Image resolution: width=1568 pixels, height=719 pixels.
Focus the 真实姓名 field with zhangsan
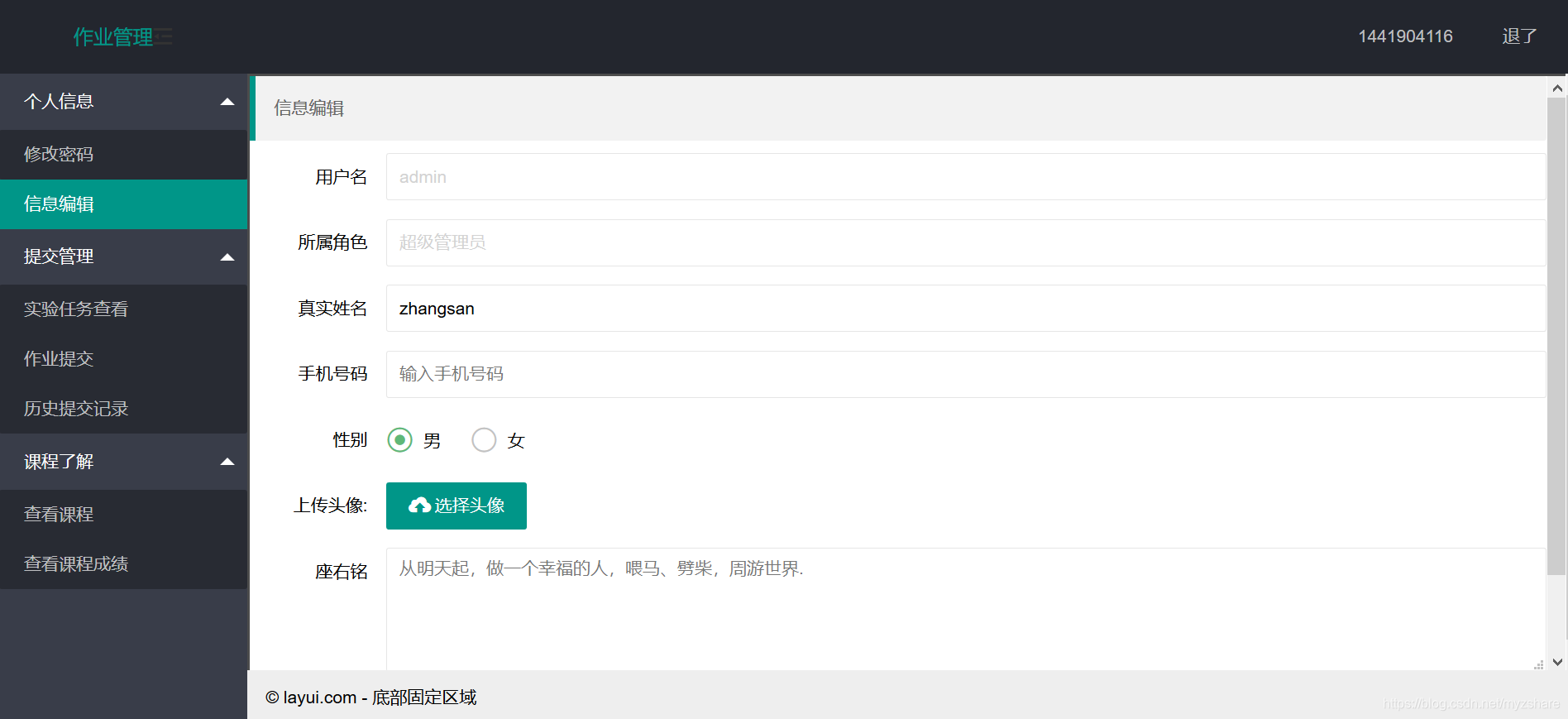coord(965,309)
